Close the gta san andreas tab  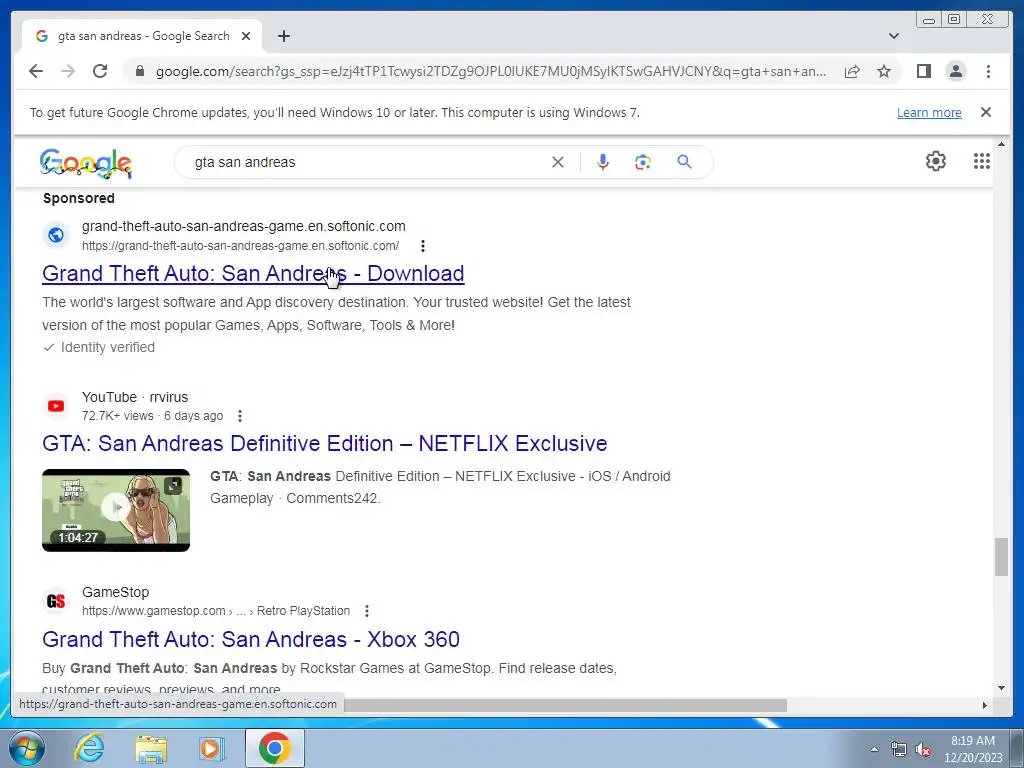246,36
